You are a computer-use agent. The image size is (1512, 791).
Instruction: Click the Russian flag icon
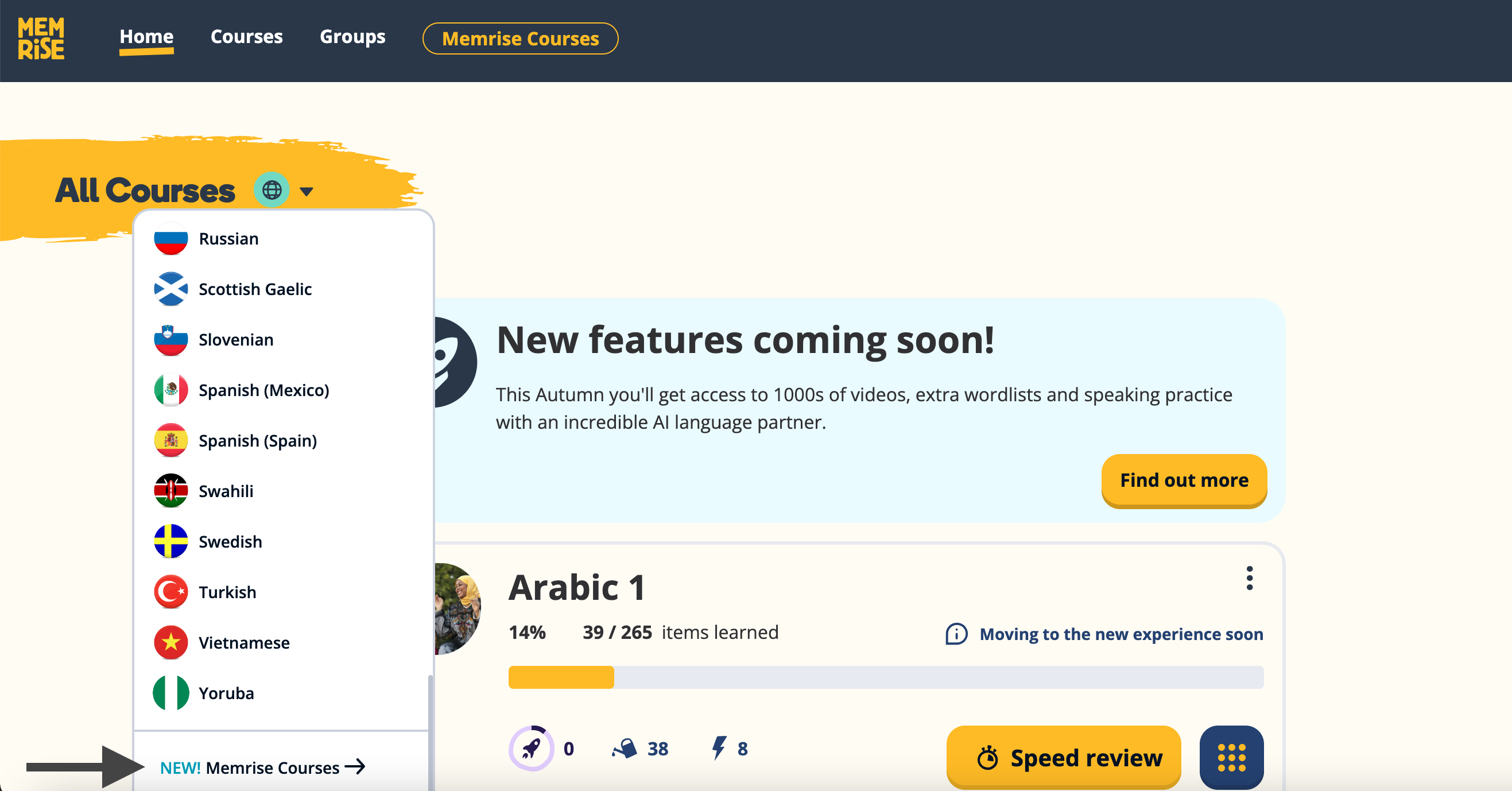(x=171, y=238)
